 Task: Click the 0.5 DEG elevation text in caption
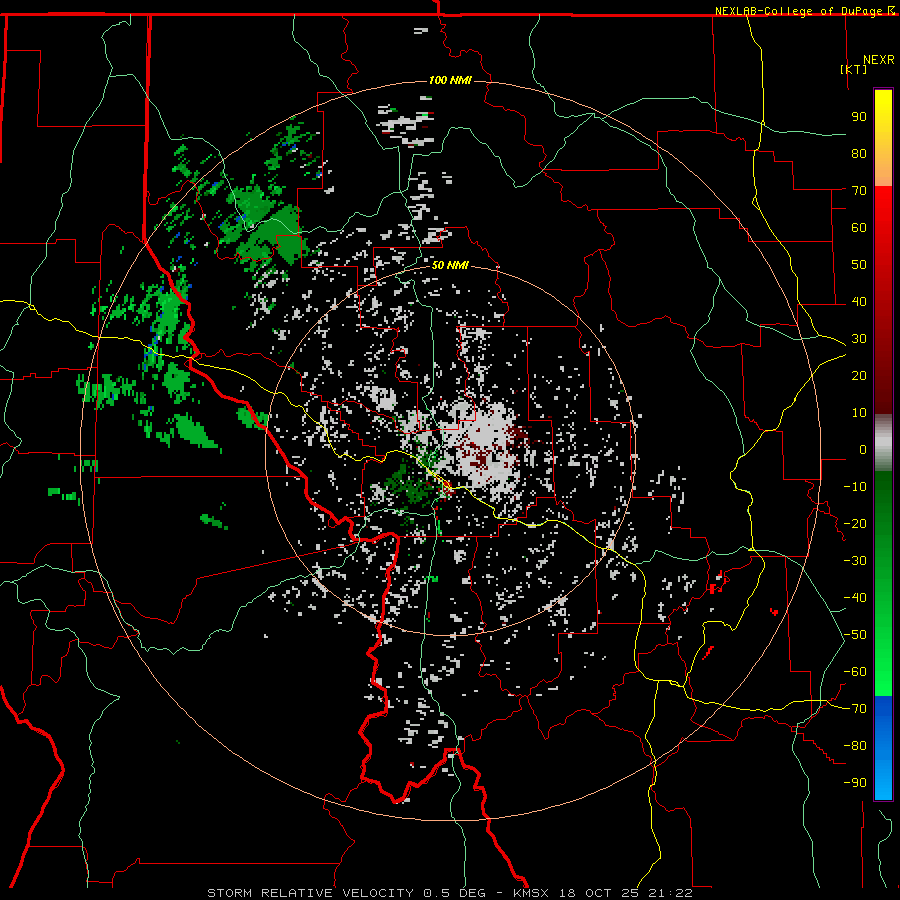(x=455, y=893)
